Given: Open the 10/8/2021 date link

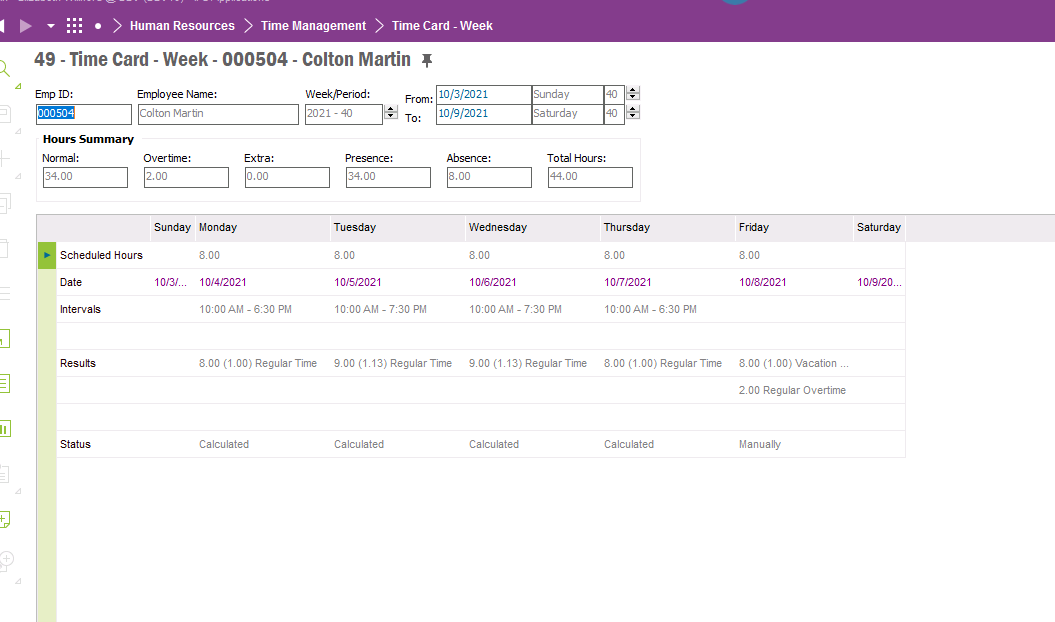Looking at the screenshot, I should click(x=762, y=283).
